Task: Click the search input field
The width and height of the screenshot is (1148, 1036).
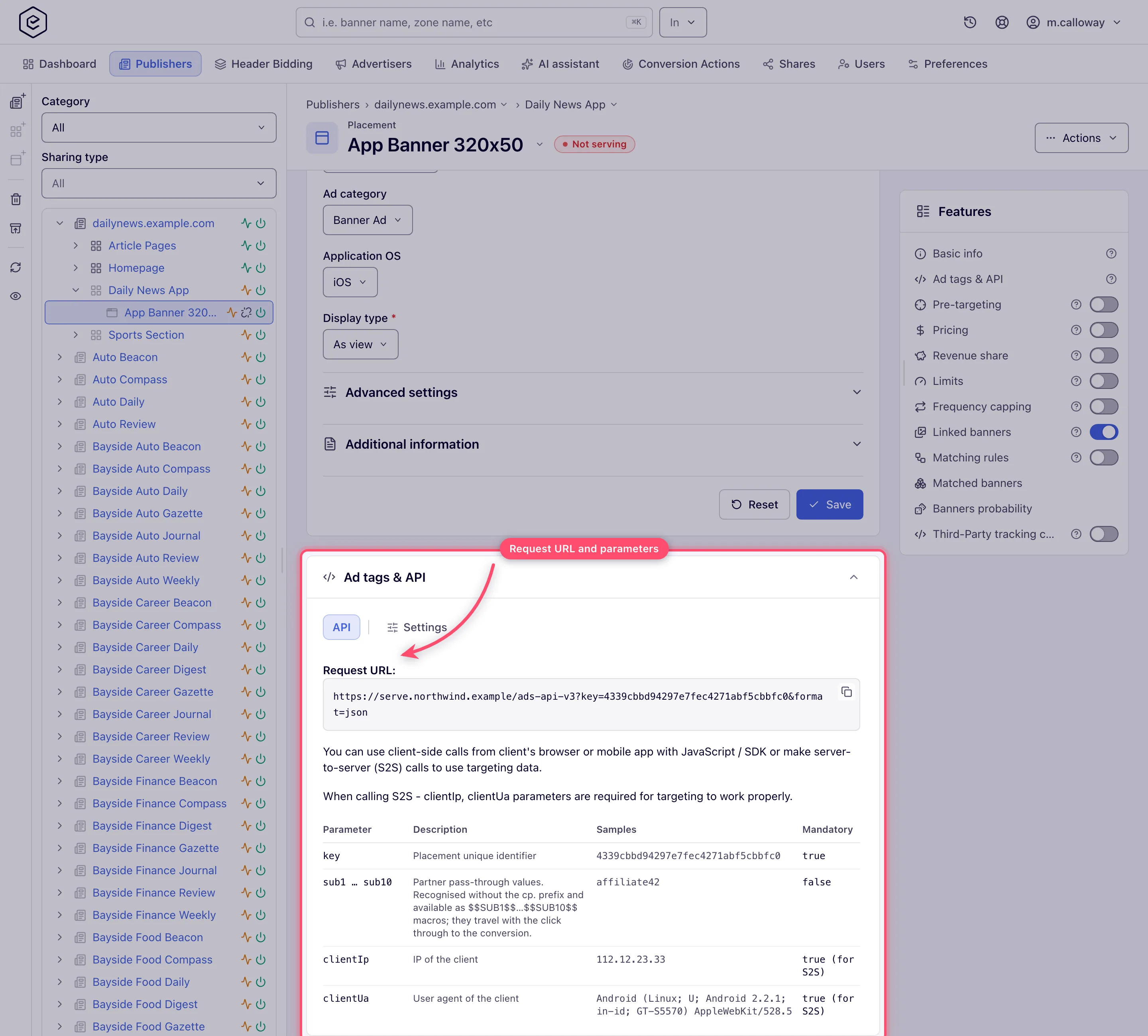Action: point(474,22)
